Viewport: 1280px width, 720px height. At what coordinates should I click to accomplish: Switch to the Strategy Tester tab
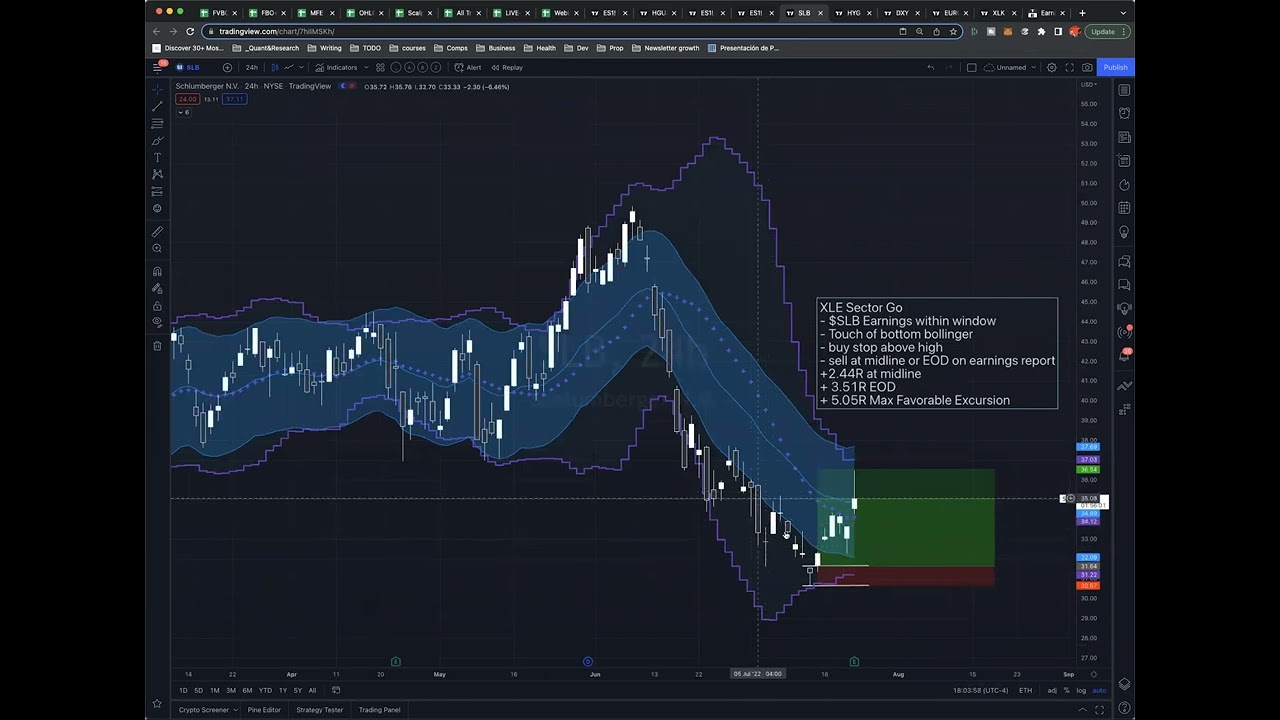click(319, 710)
